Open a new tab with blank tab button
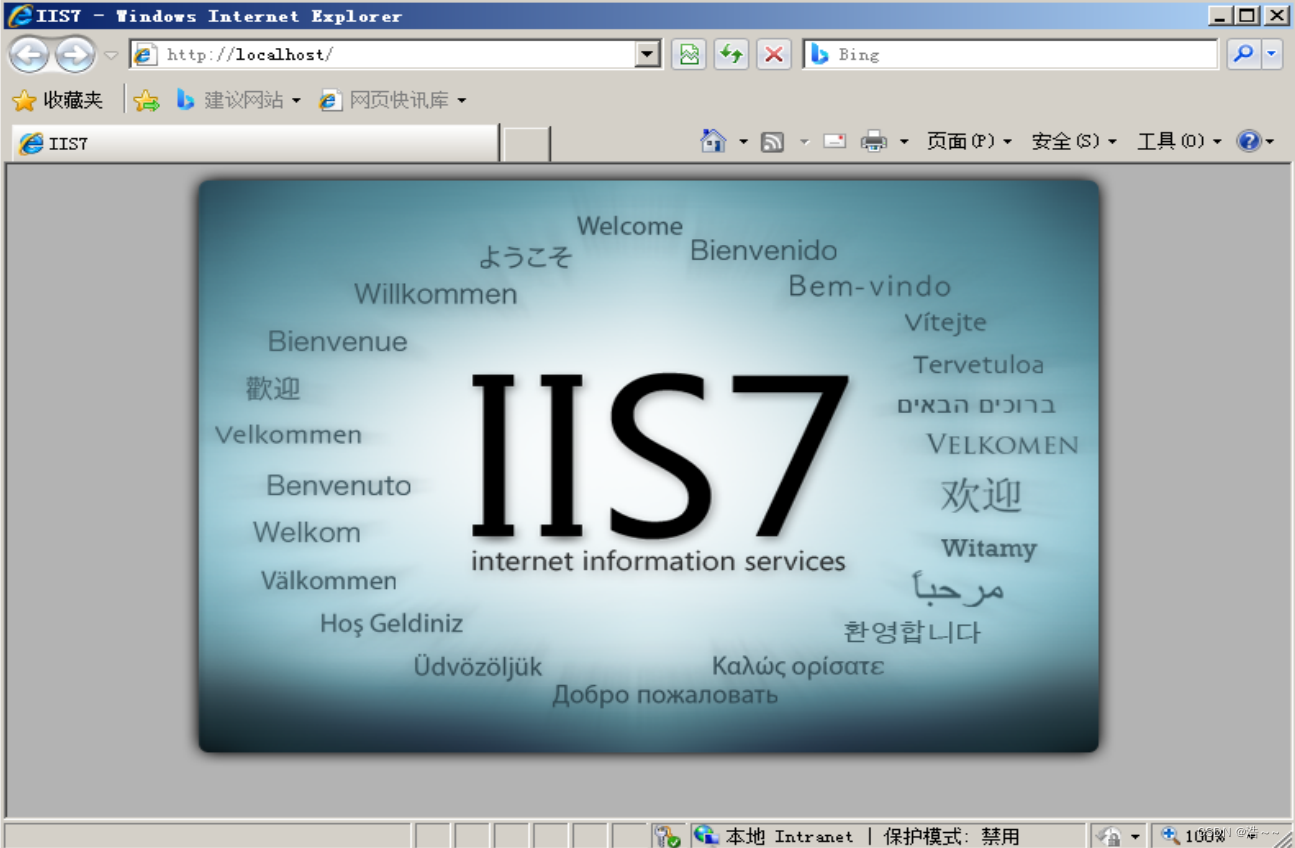The width and height of the screenshot is (1295, 848). (526, 144)
